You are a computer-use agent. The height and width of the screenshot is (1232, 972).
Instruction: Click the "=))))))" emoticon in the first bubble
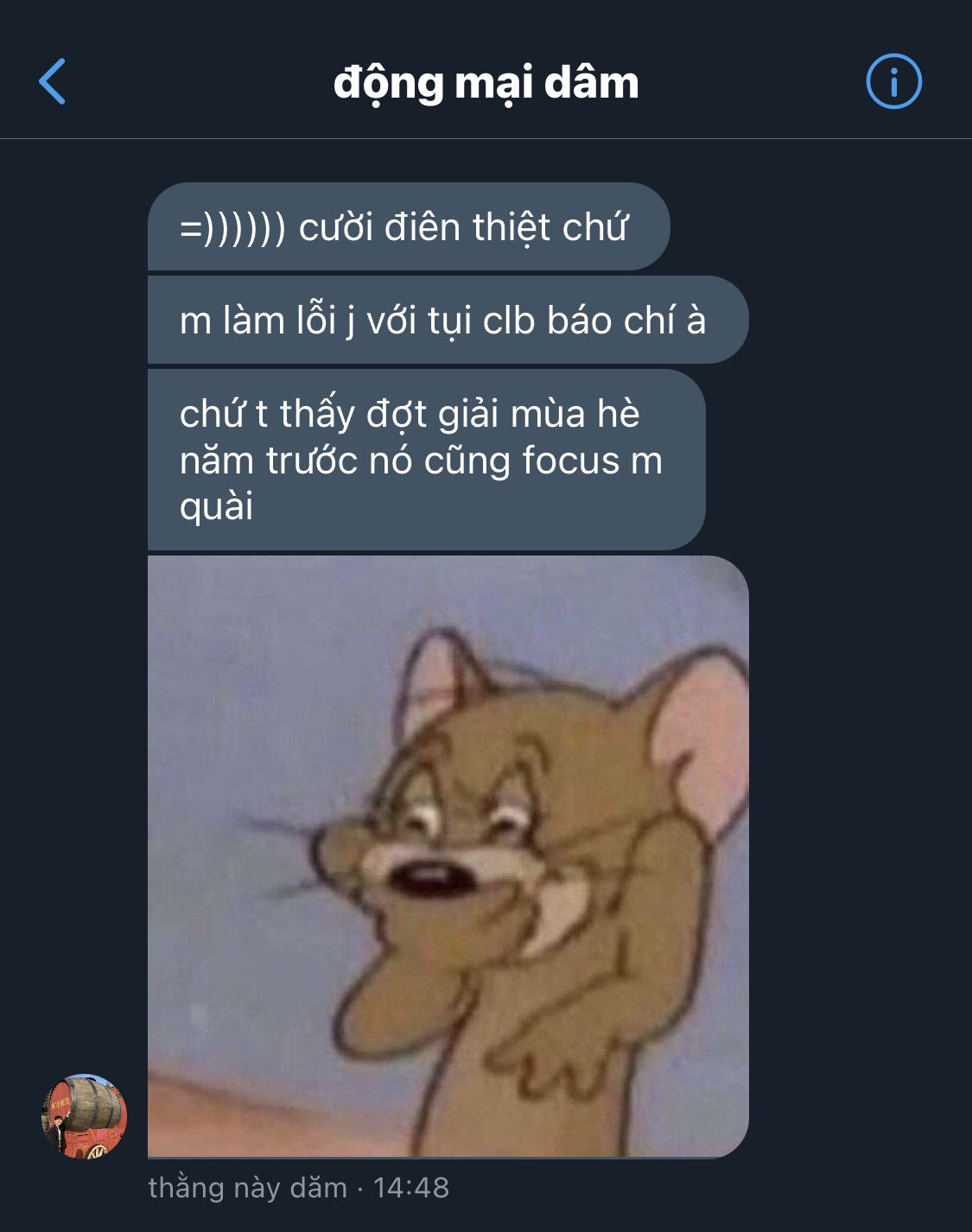(x=232, y=228)
